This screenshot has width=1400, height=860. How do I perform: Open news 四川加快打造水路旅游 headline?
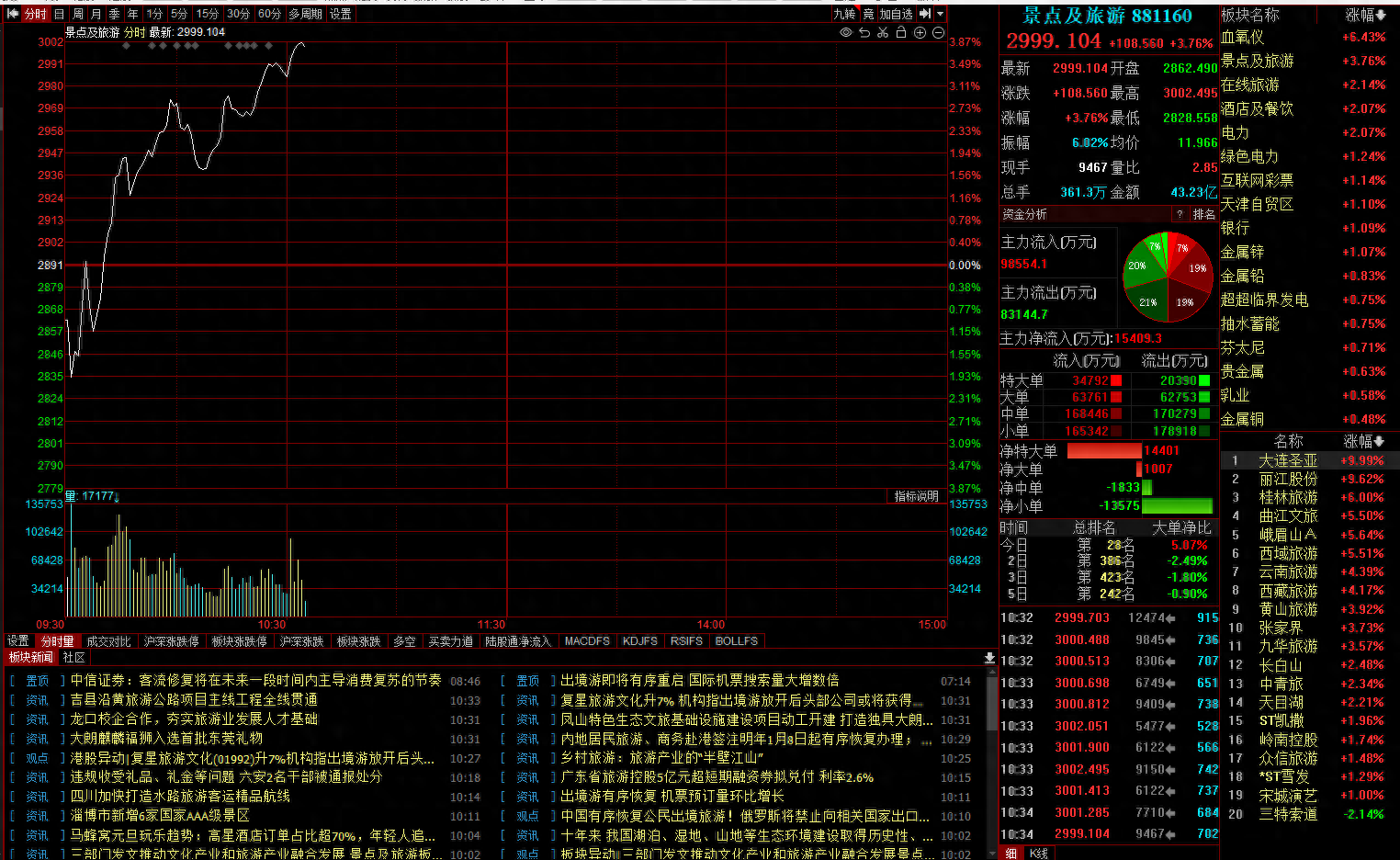[x=180, y=797]
